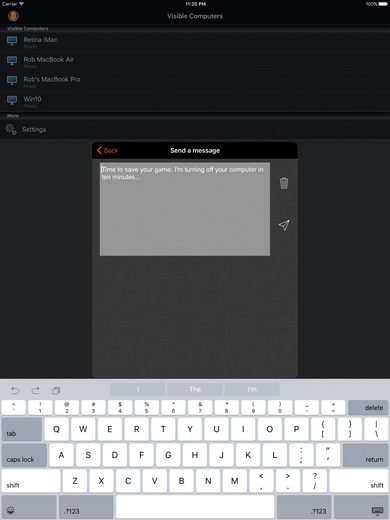Choose the "The" keyboard suggestion
Screen dimensions: 390x520
click(195, 389)
